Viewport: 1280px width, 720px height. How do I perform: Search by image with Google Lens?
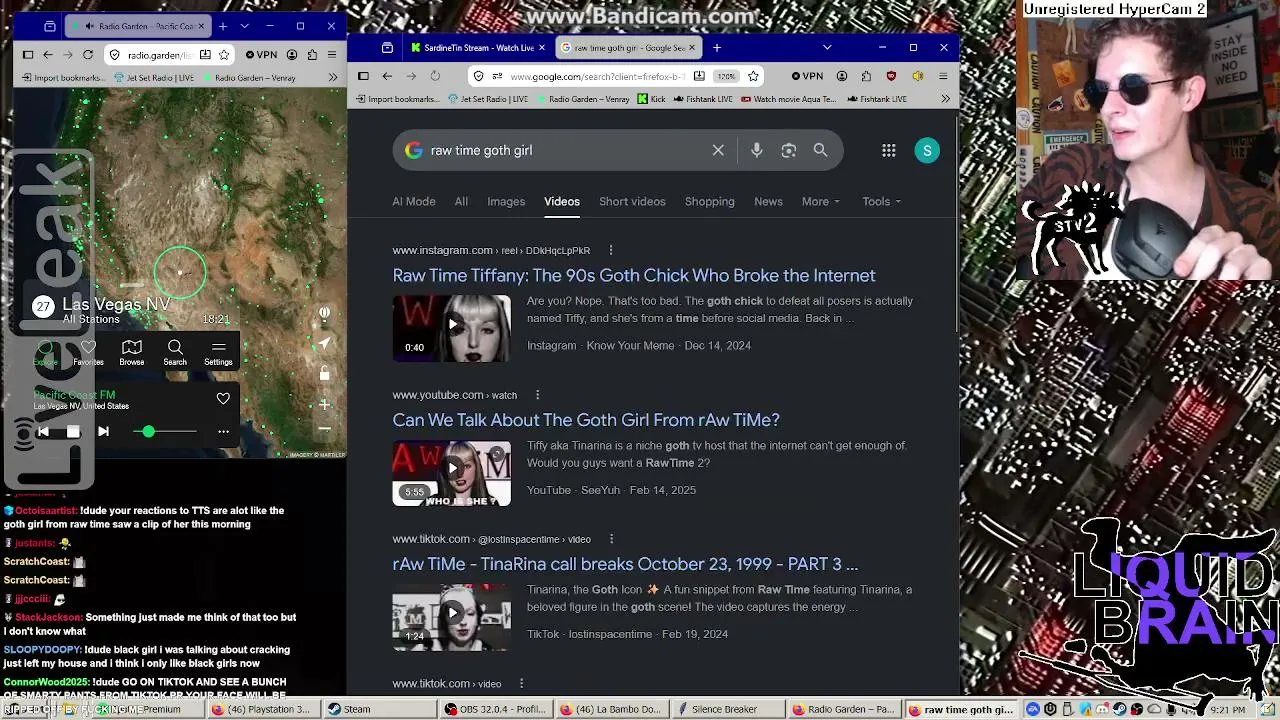coord(789,150)
